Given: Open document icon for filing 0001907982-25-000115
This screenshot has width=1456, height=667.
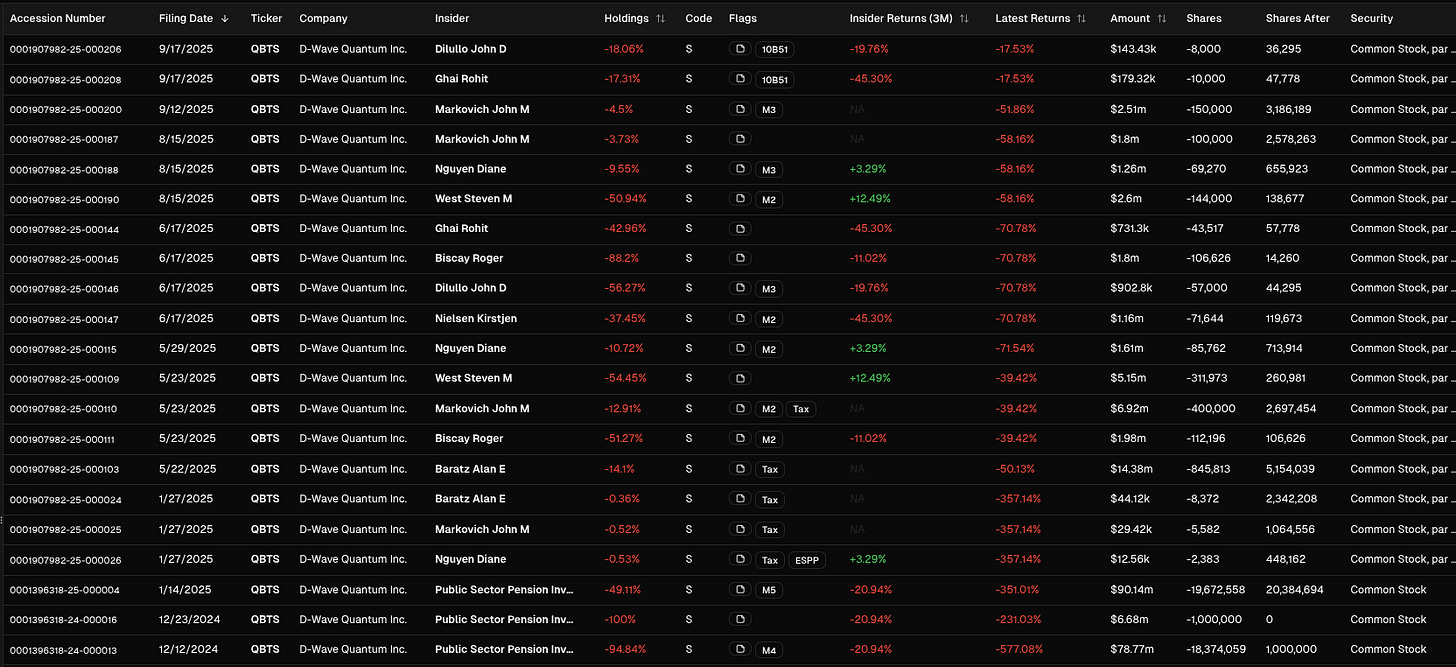Looking at the screenshot, I should 740,349.
